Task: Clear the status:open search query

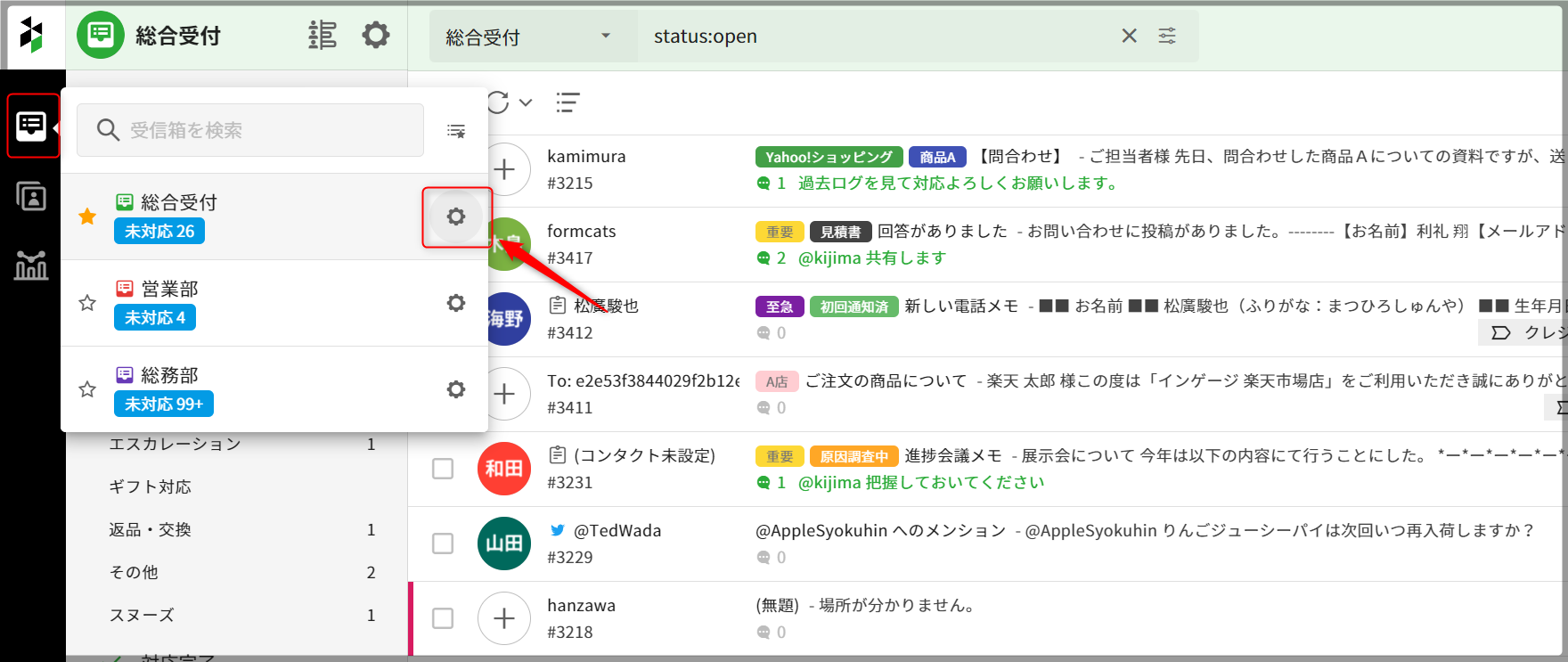Action: pos(1129,36)
